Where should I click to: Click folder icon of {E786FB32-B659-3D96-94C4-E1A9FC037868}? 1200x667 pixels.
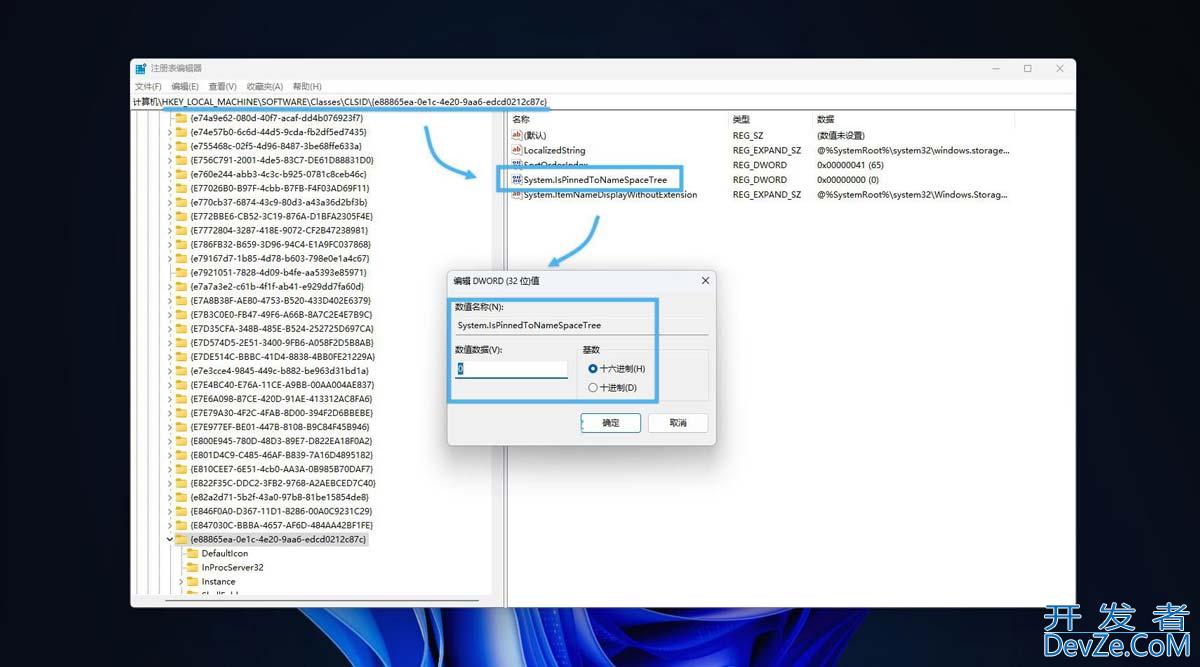pyautogui.click(x=181, y=244)
